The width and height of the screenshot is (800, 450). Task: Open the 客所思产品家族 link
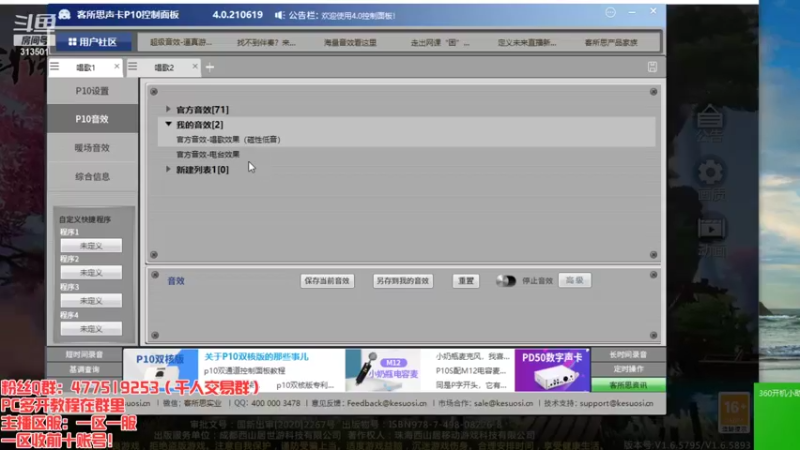(x=611, y=42)
